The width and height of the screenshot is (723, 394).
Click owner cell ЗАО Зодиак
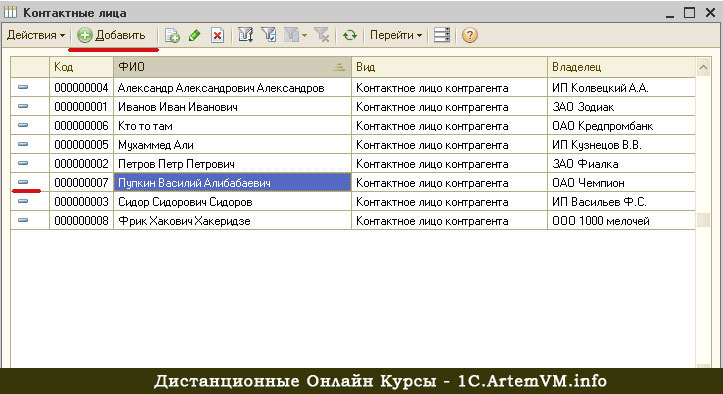tap(622, 107)
